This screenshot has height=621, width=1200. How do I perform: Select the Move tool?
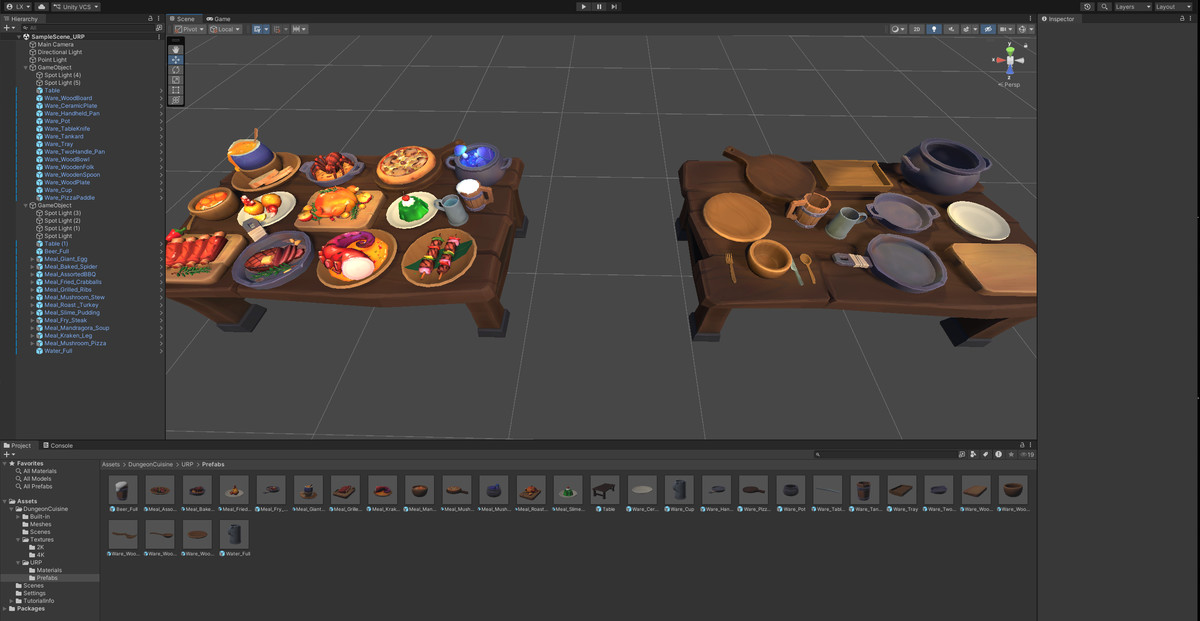coord(176,60)
